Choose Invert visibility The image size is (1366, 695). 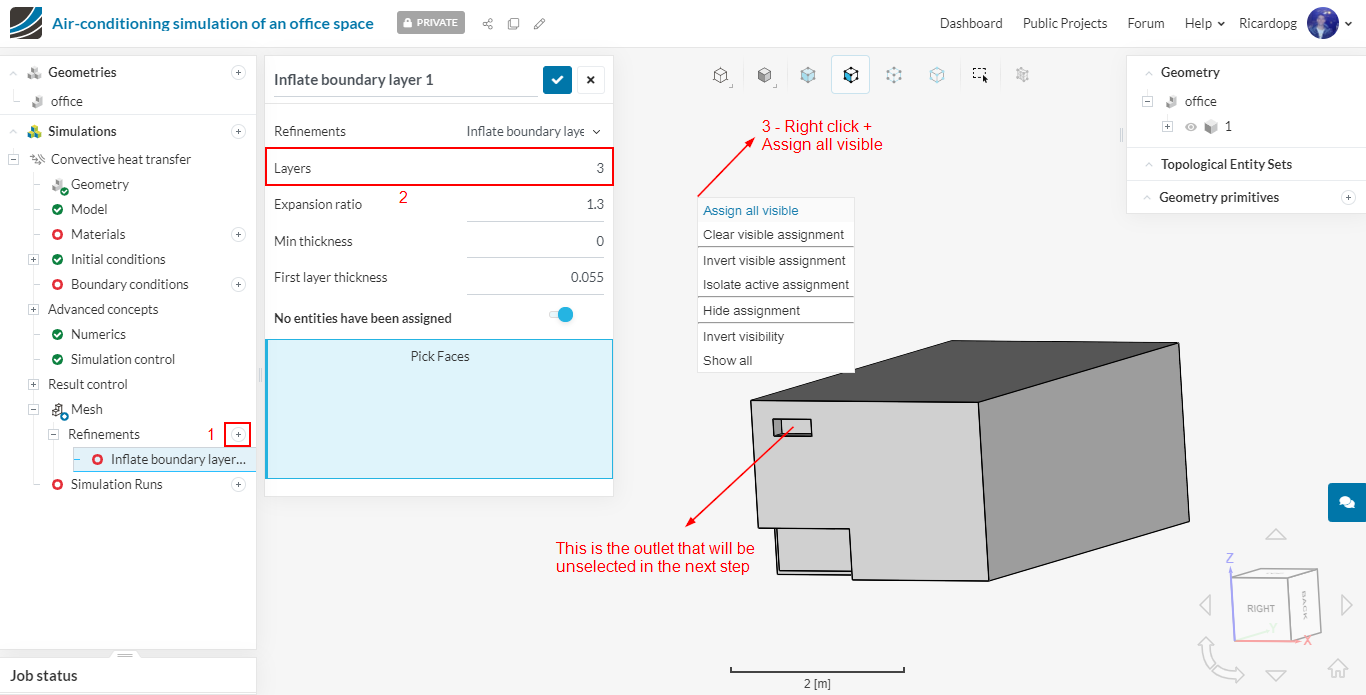click(744, 337)
